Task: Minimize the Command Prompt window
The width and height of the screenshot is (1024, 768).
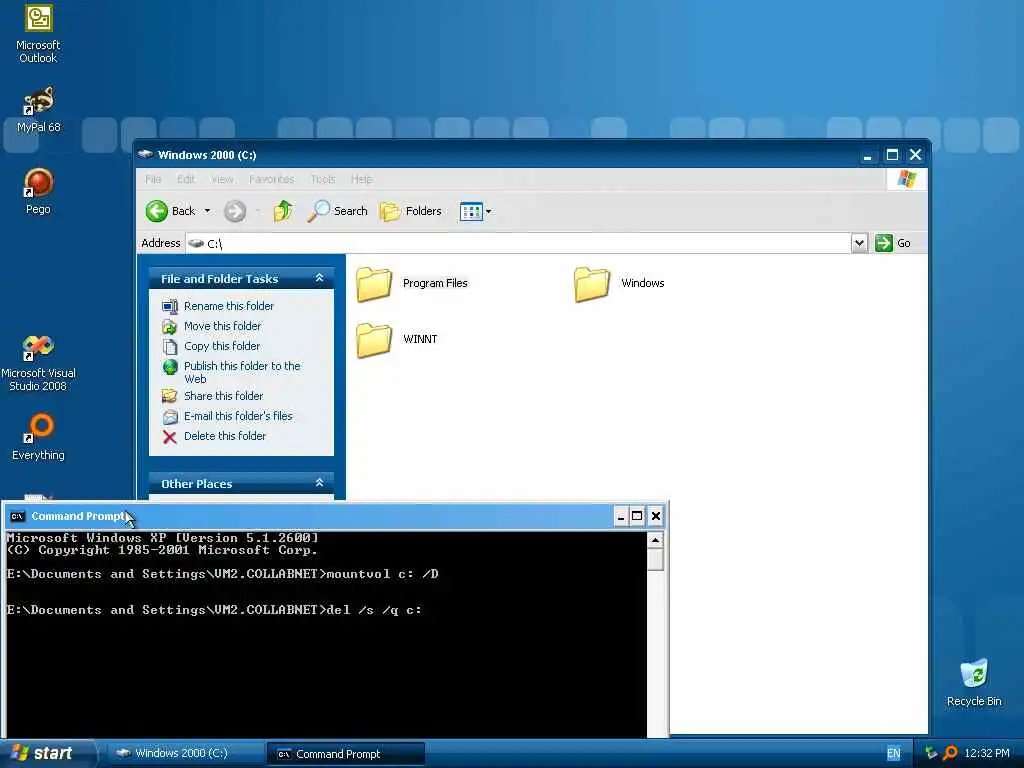Action: pos(621,517)
